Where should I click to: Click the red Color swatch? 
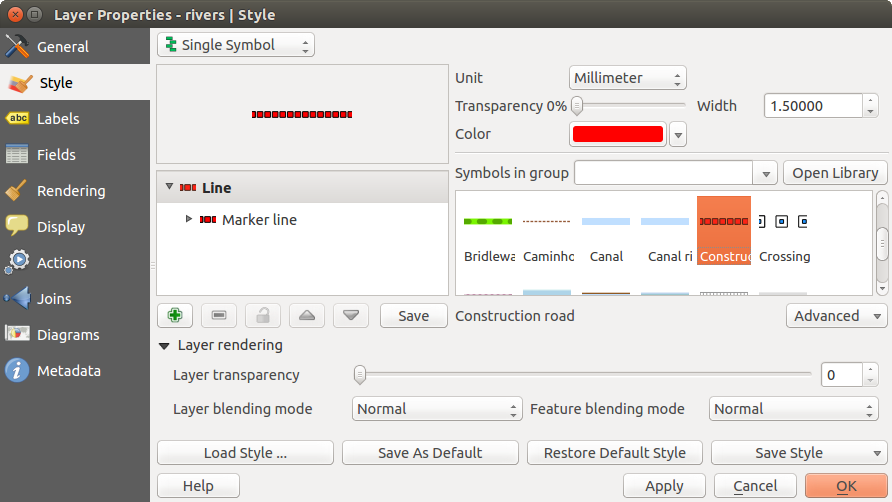point(617,134)
